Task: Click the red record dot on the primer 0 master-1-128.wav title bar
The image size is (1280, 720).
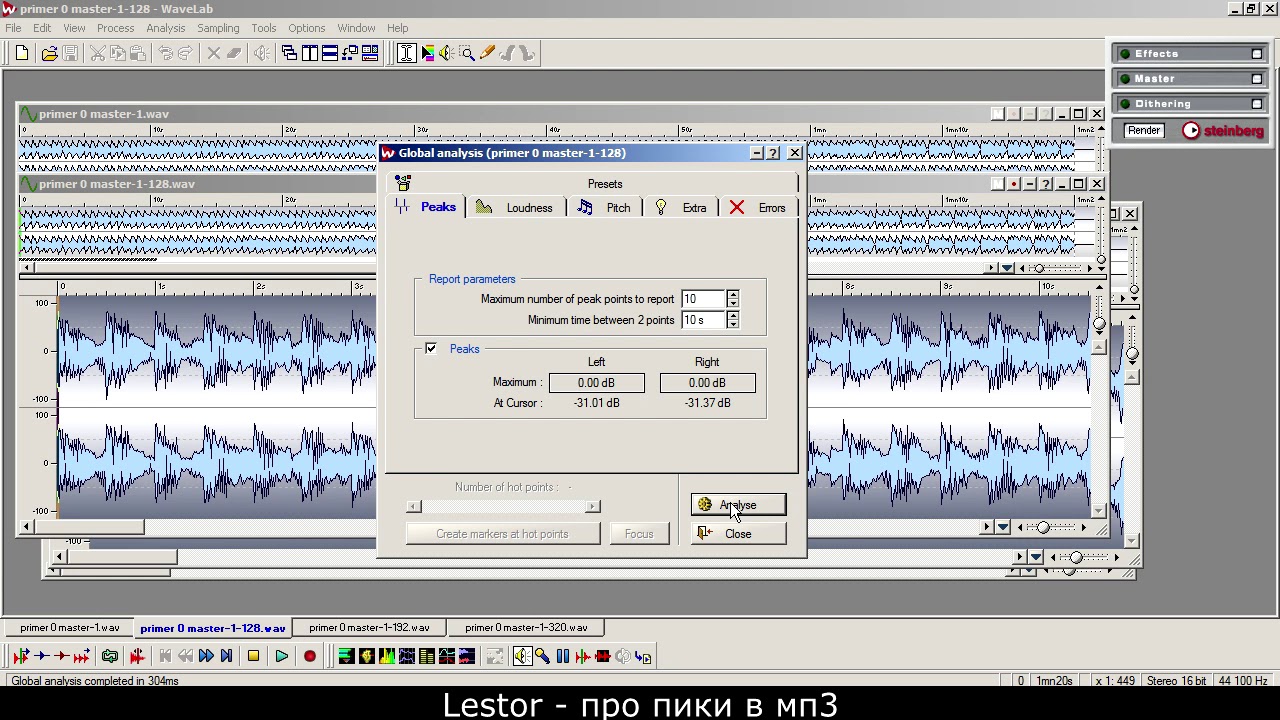Action: pos(1013,184)
